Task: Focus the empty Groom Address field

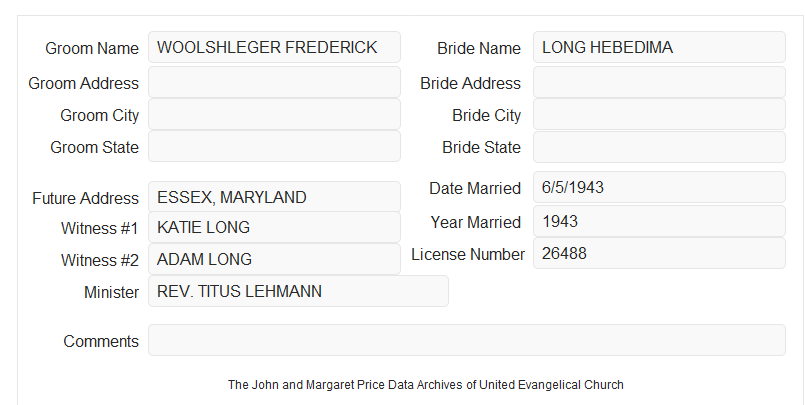Action: pos(274,82)
